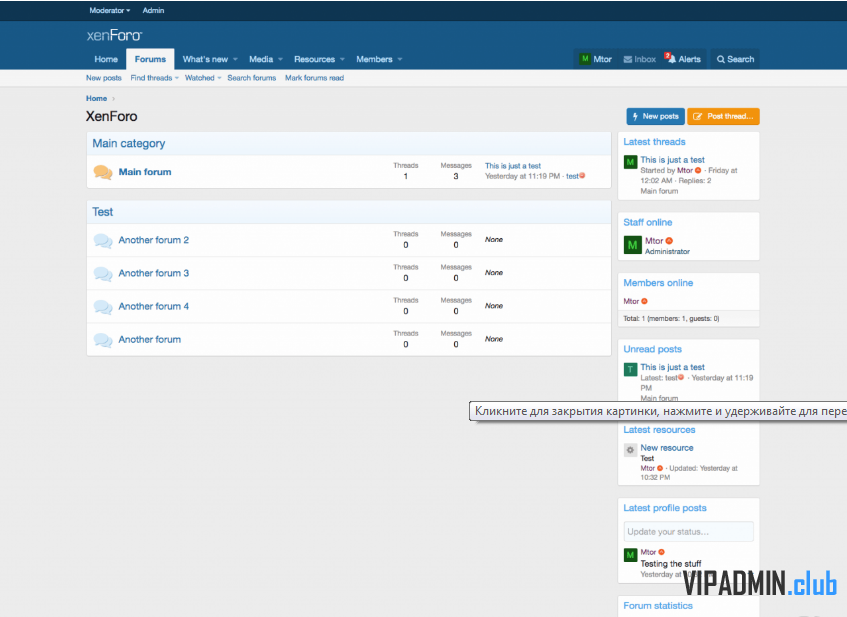847x617 pixels.
Task: Open This is just a test in Unread posts
Action: coord(673,367)
